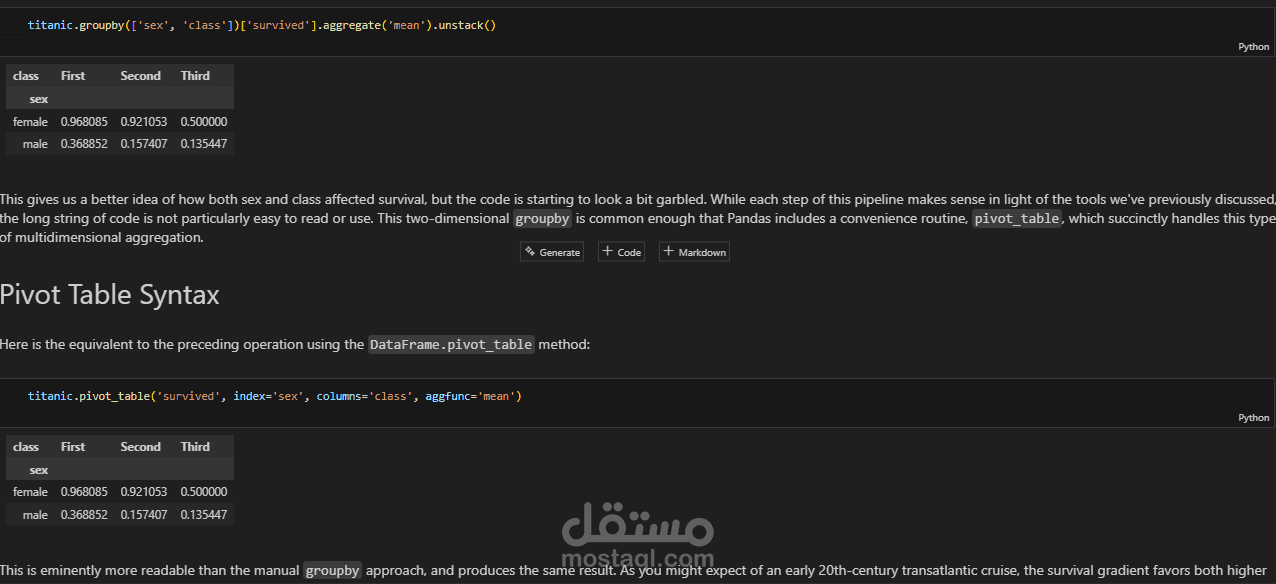Click the survival value 0.968085 in the top table
Image resolution: width=1276 pixels, height=584 pixels.
(84, 121)
